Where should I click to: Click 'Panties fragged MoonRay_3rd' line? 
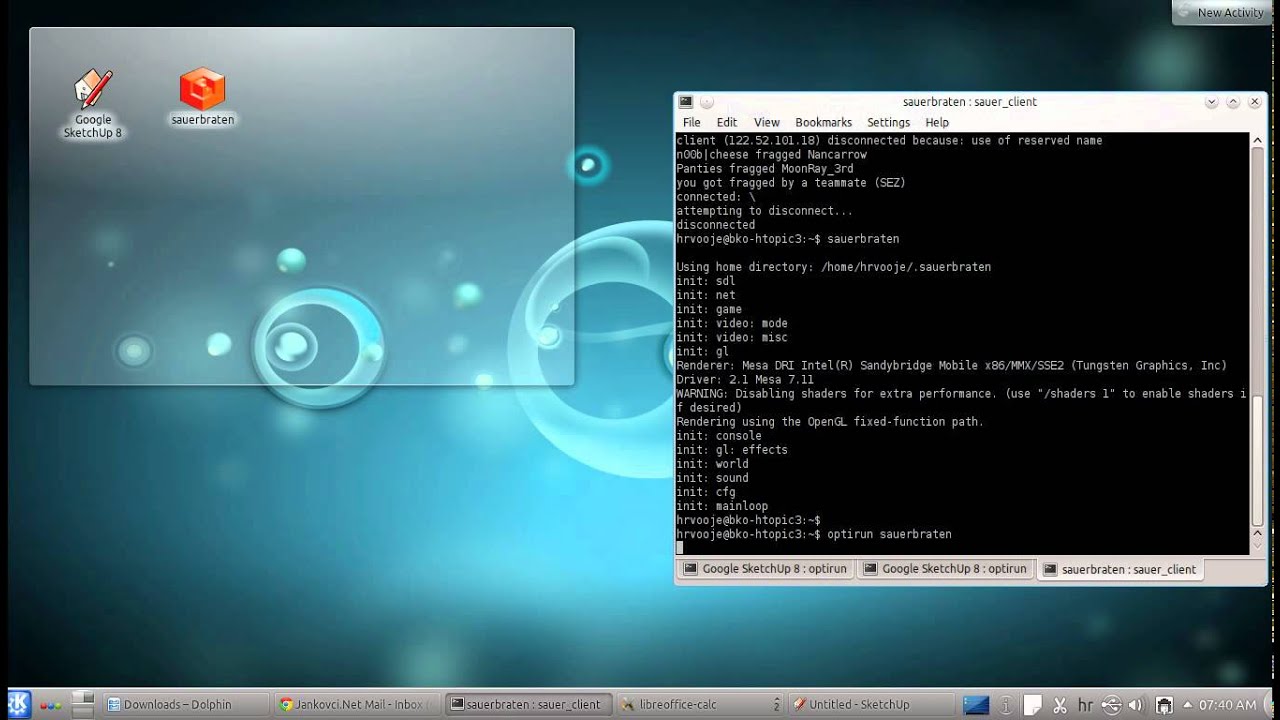click(x=765, y=169)
